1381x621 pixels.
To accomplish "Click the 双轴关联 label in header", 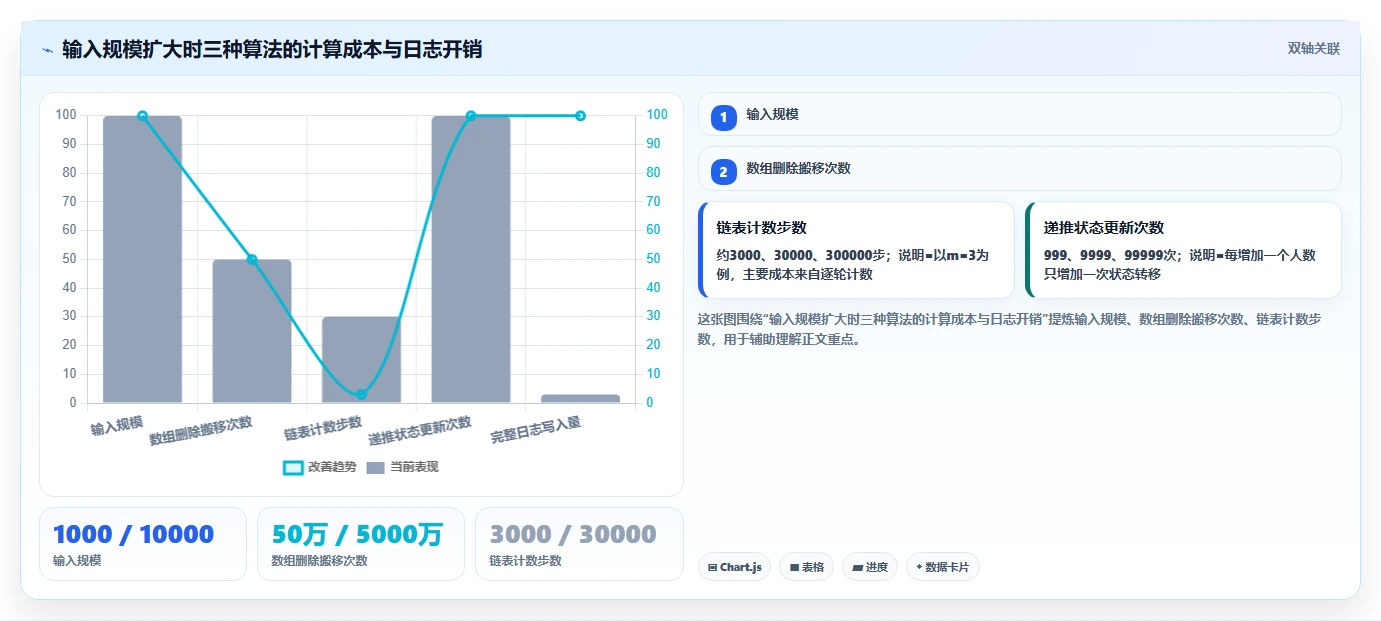I will 1313,49.
